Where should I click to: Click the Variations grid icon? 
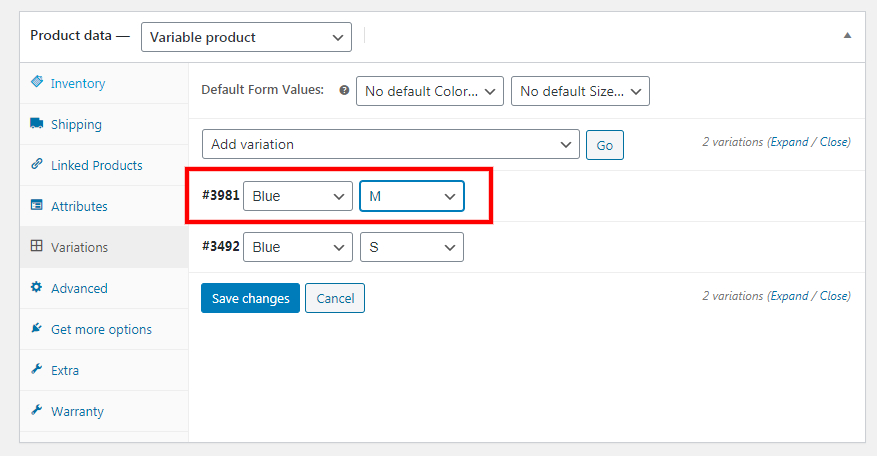point(37,246)
